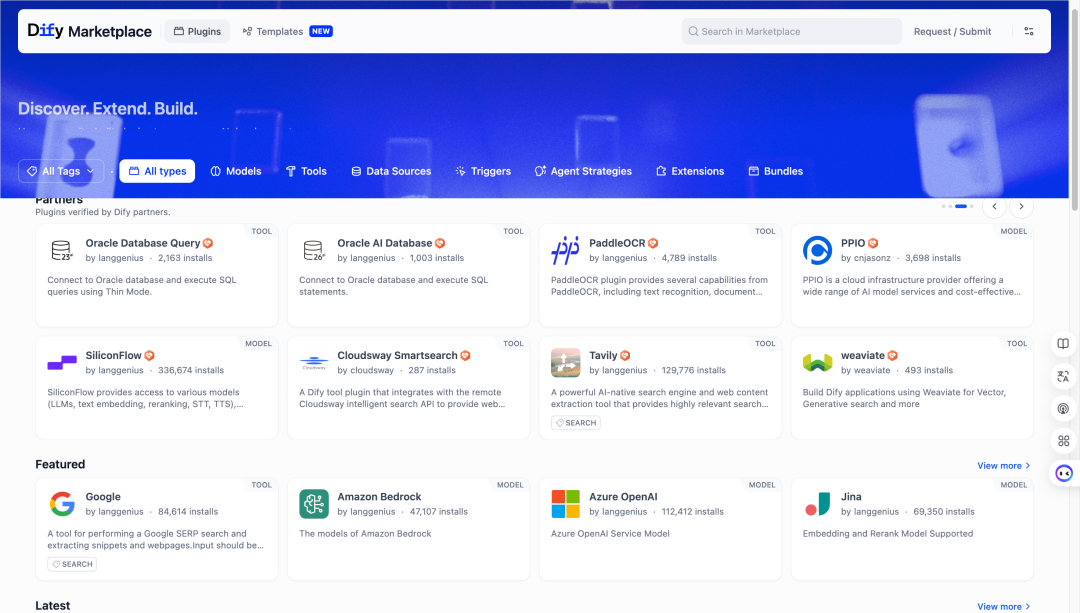Image resolution: width=1080 pixels, height=613 pixels.
Task: Click the verified badge next to Tavily
Action: click(625, 355)
